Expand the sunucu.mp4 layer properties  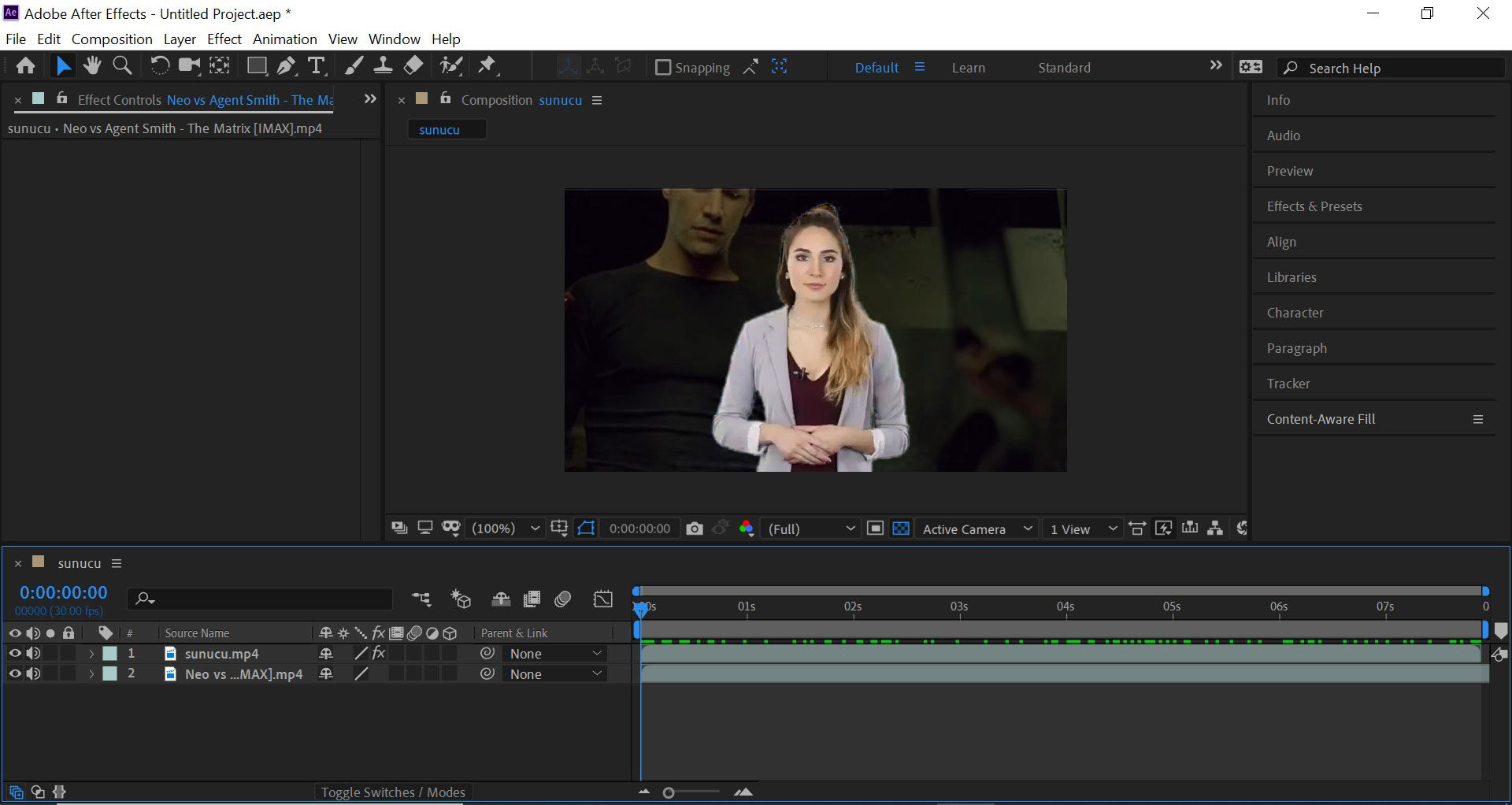tap(91, 653)
